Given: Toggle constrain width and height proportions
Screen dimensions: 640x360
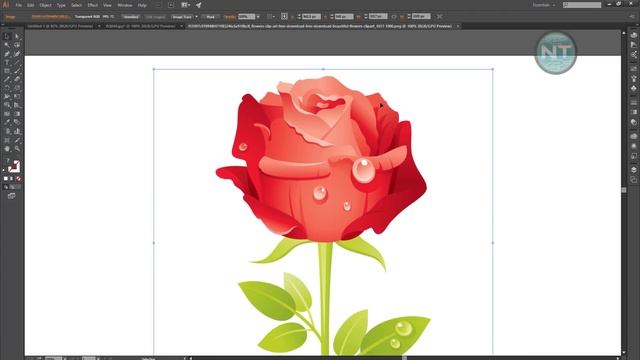Looking at the screenshot, I should (x=394, y=16).
